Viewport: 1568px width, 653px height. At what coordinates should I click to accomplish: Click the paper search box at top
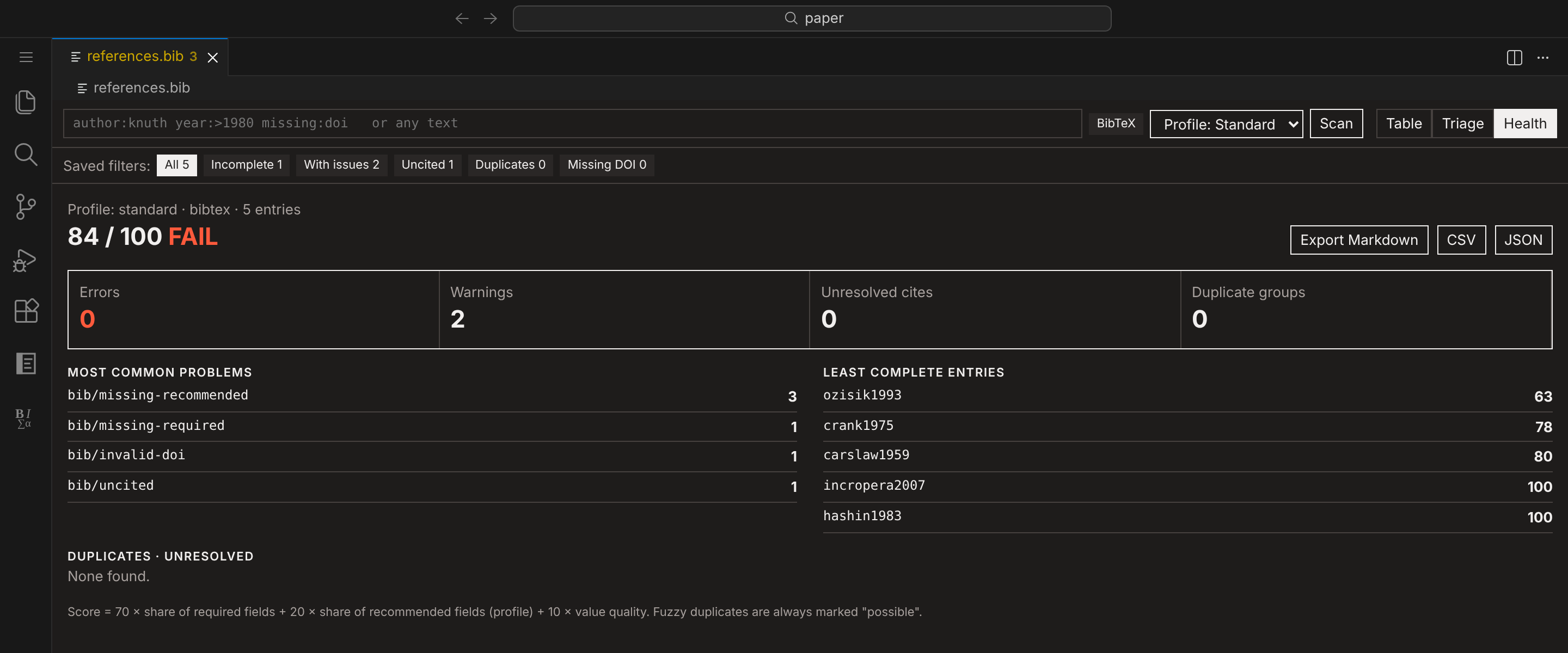click(x=811, y=19)
